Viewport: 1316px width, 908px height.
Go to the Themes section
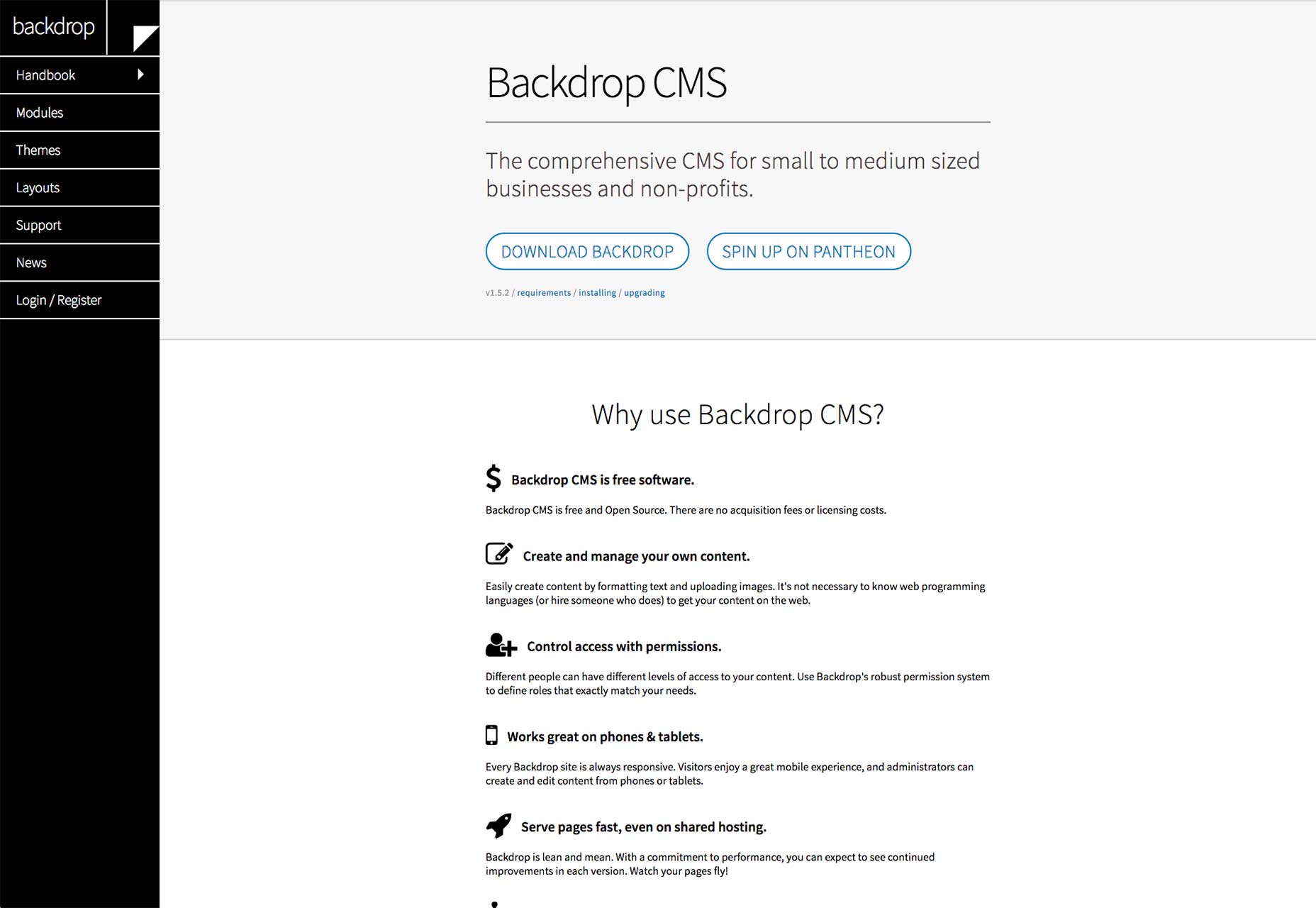[x=38, y=150]
